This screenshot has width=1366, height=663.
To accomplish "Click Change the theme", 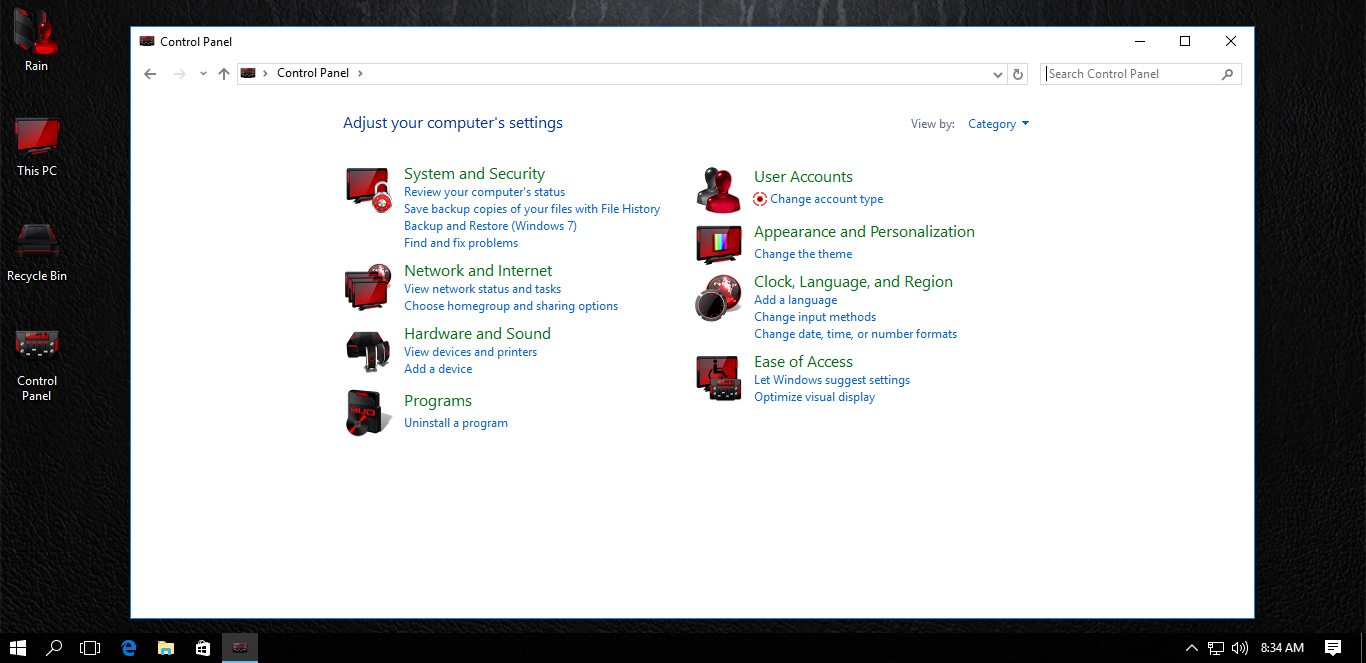I will 803,254.
